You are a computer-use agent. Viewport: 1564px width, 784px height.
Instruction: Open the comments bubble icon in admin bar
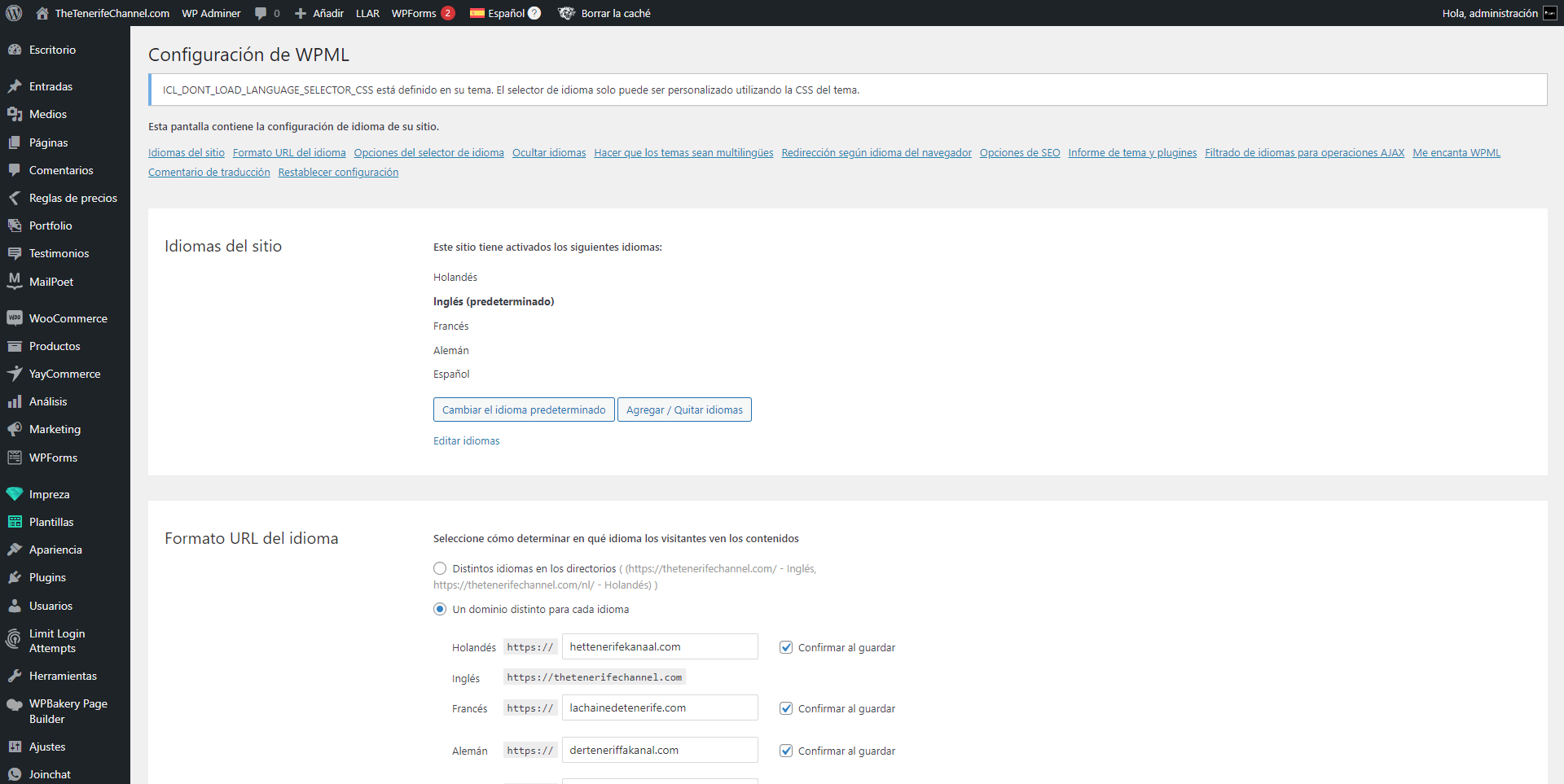point(261,13)
